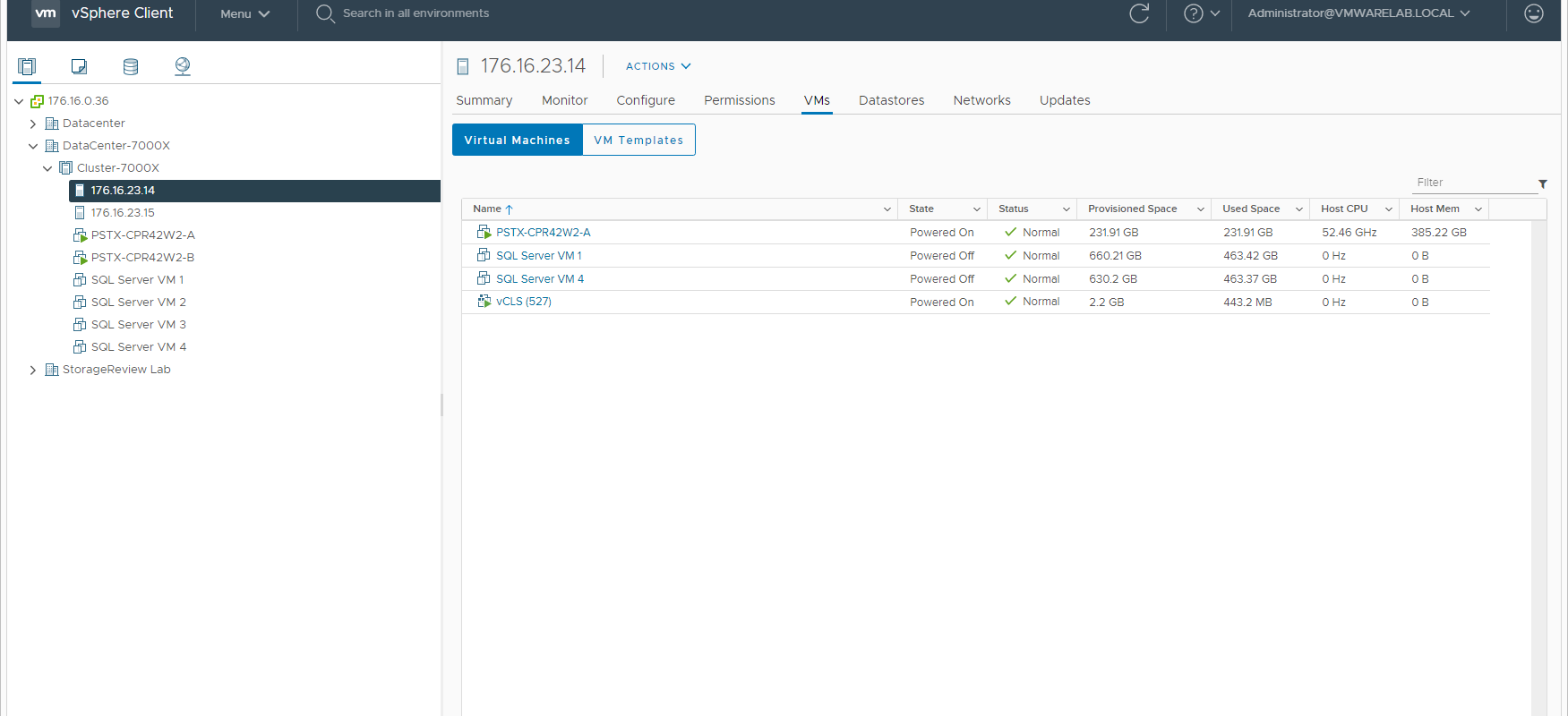Click the Search in all environments field
The image size is (1568, 716).
[x=416, y=13]
